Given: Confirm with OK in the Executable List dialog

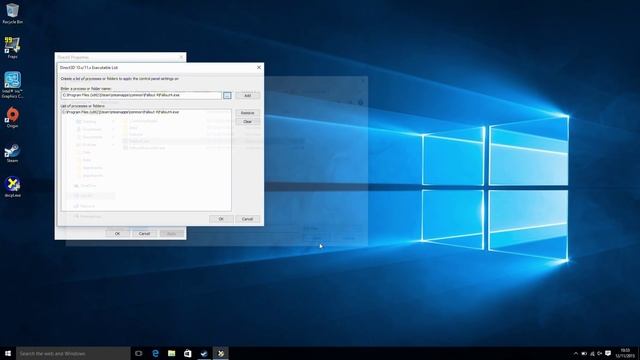Looking at the screenshot, I should (221, 219).
